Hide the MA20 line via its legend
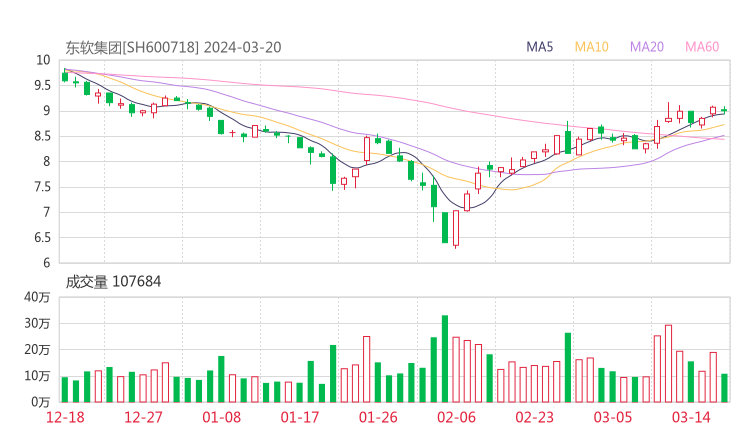Viewport: 740px width, 440px height. point(647,47)
